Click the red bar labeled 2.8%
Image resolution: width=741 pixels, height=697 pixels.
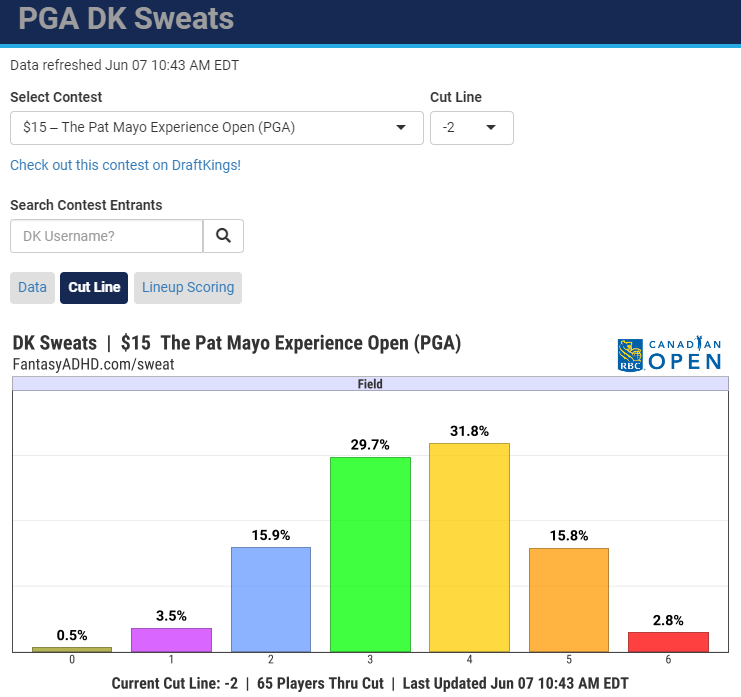tap(669, 642)
